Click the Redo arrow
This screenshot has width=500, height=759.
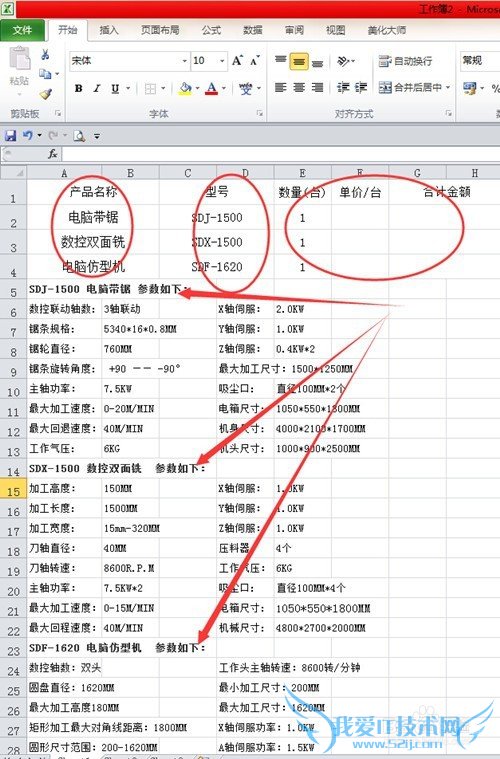tap(53, 136)
